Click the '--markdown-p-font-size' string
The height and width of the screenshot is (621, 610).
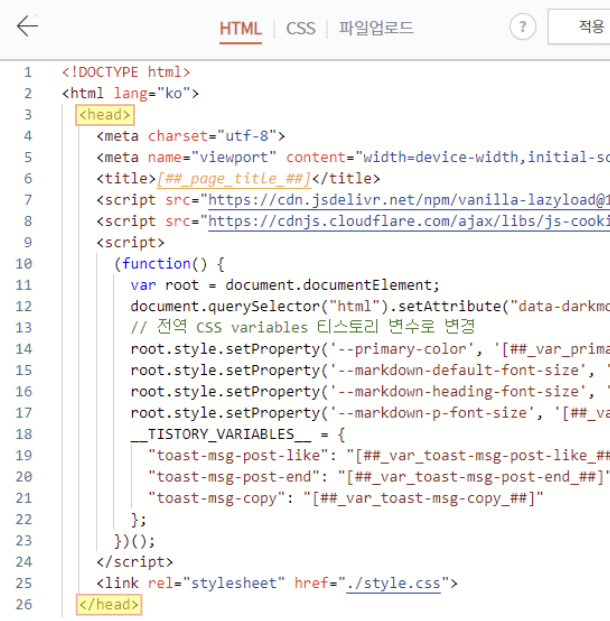[x=432, y=413]
